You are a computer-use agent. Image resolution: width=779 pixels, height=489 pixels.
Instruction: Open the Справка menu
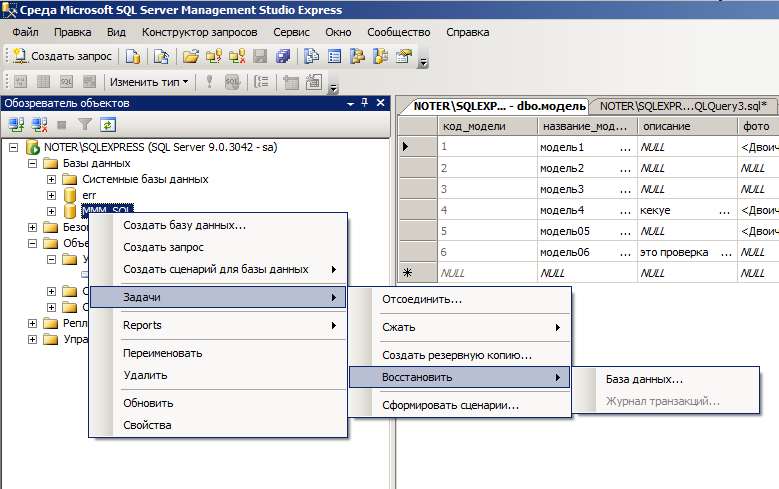tap(467, 32)
